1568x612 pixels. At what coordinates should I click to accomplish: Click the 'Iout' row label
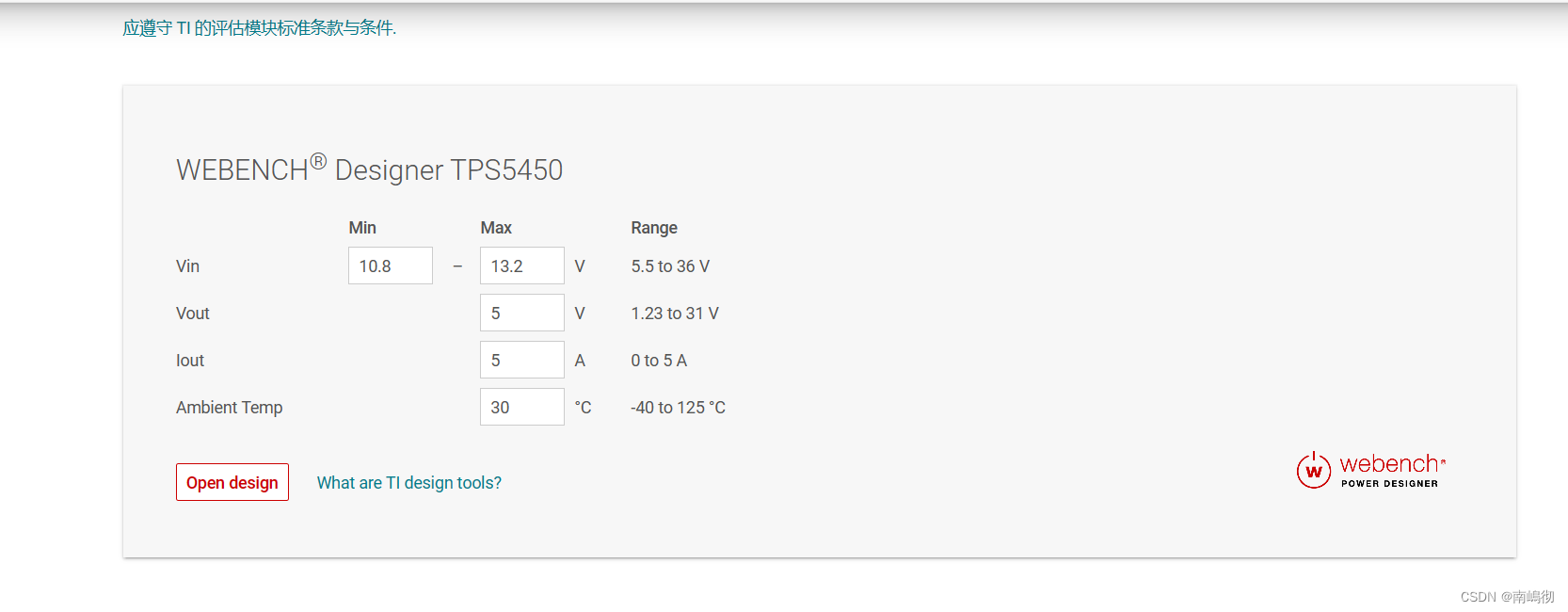(x=190, y=361)
